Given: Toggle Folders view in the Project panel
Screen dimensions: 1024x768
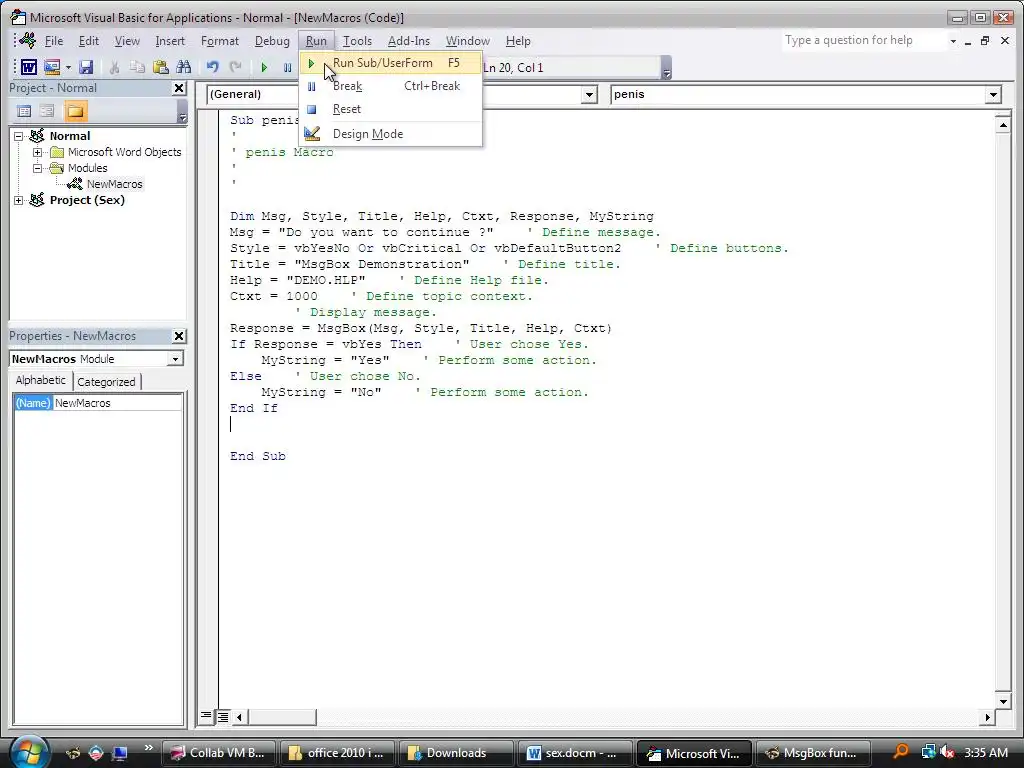Looking at the screenshot, I should click(x=75, y=111).
